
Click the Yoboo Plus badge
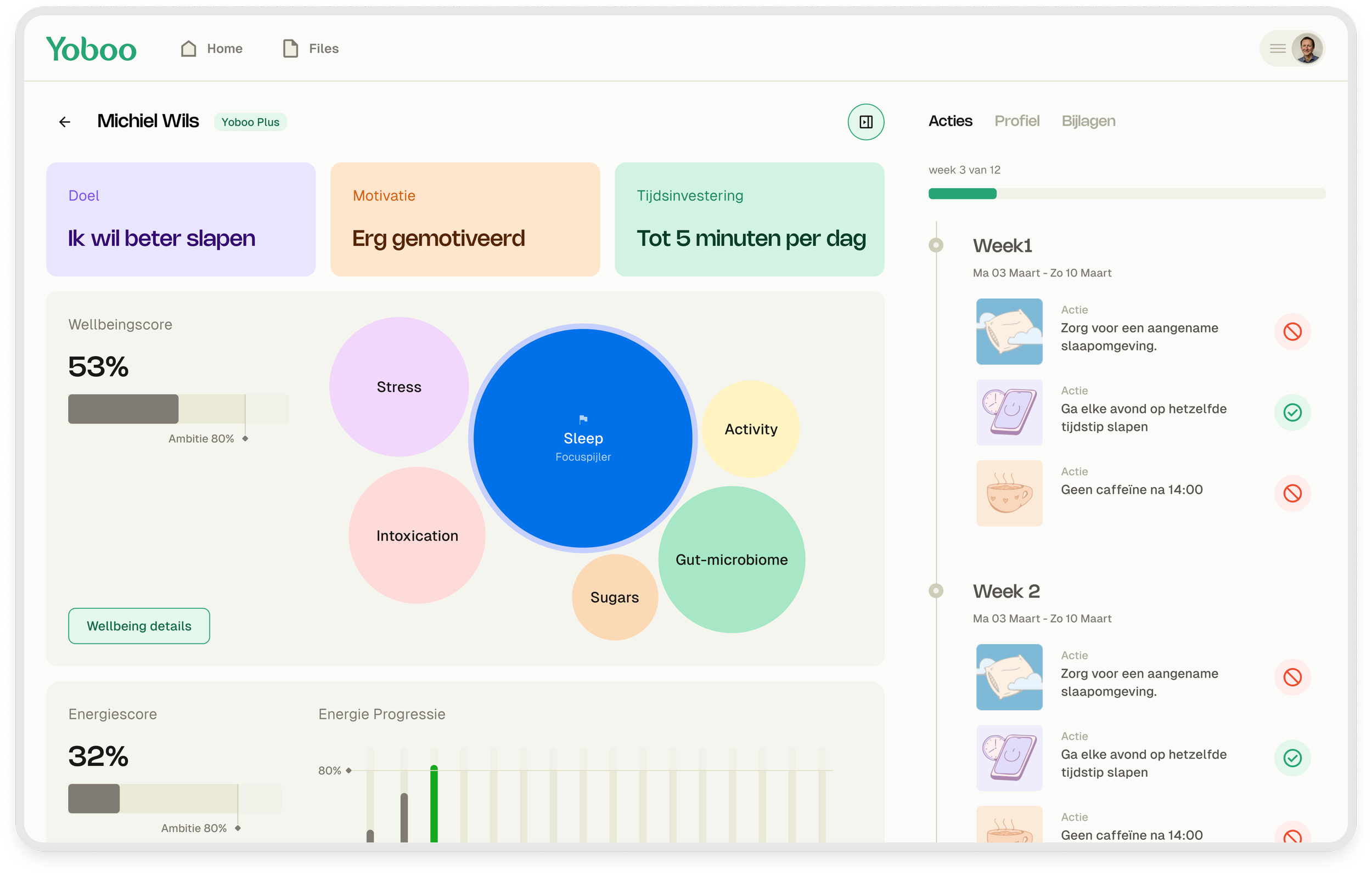click(x=250, y=122)
